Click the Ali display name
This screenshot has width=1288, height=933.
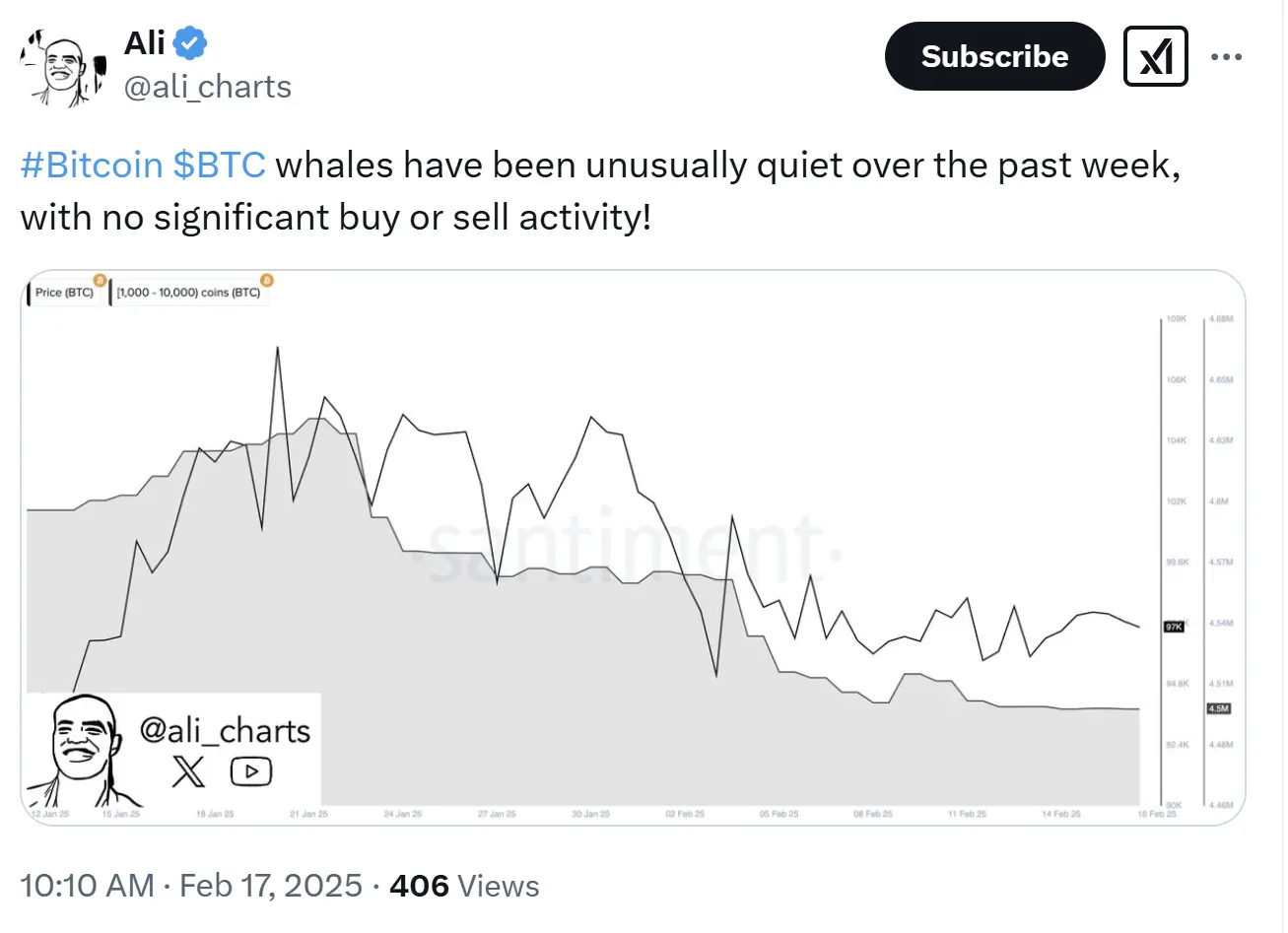click(x=144, y=43)
